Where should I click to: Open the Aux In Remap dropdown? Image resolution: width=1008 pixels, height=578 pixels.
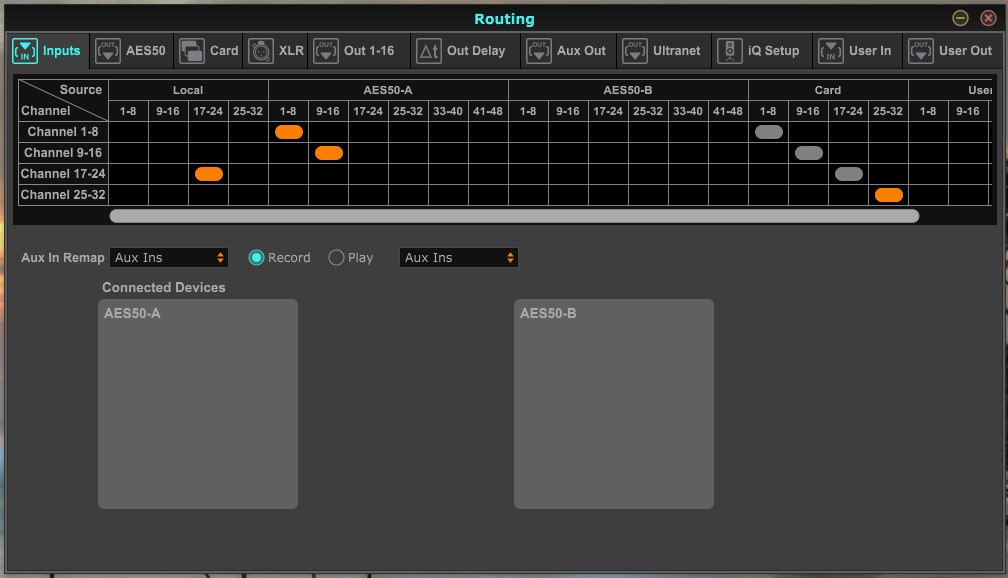[x=169, y=258]
